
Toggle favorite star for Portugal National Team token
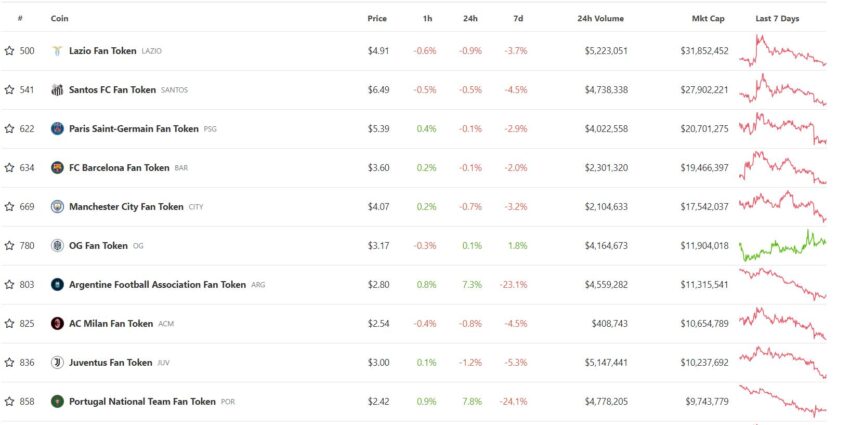[x=9, y=402]
